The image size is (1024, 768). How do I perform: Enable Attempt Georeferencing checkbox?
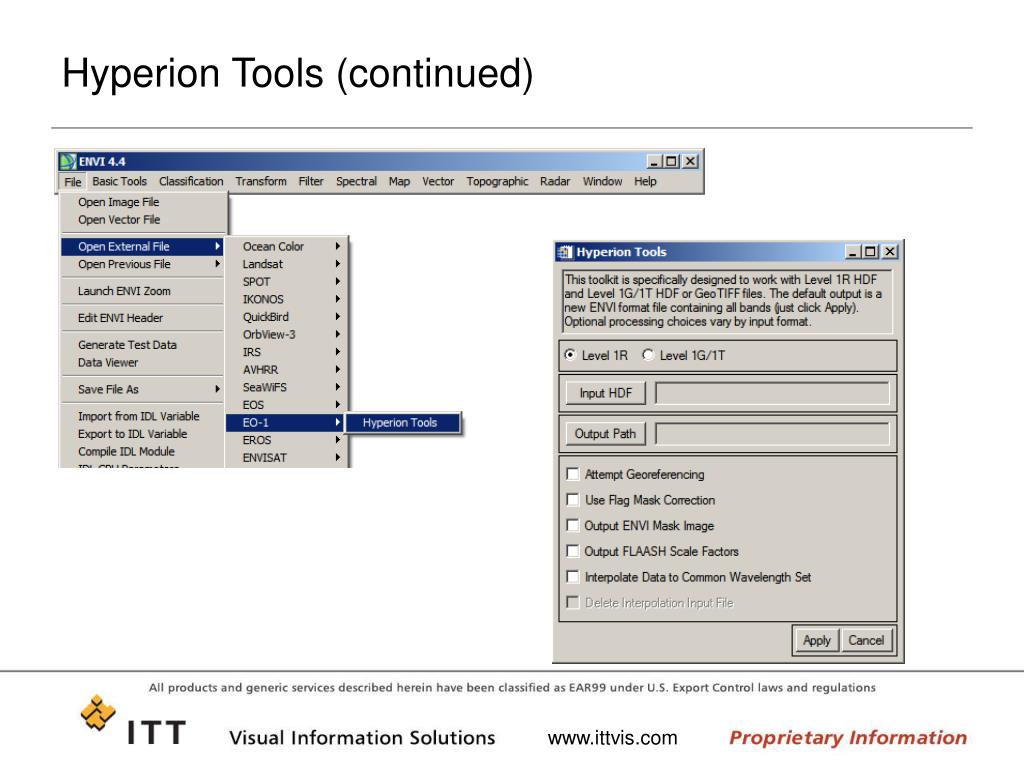pos(573,474)
